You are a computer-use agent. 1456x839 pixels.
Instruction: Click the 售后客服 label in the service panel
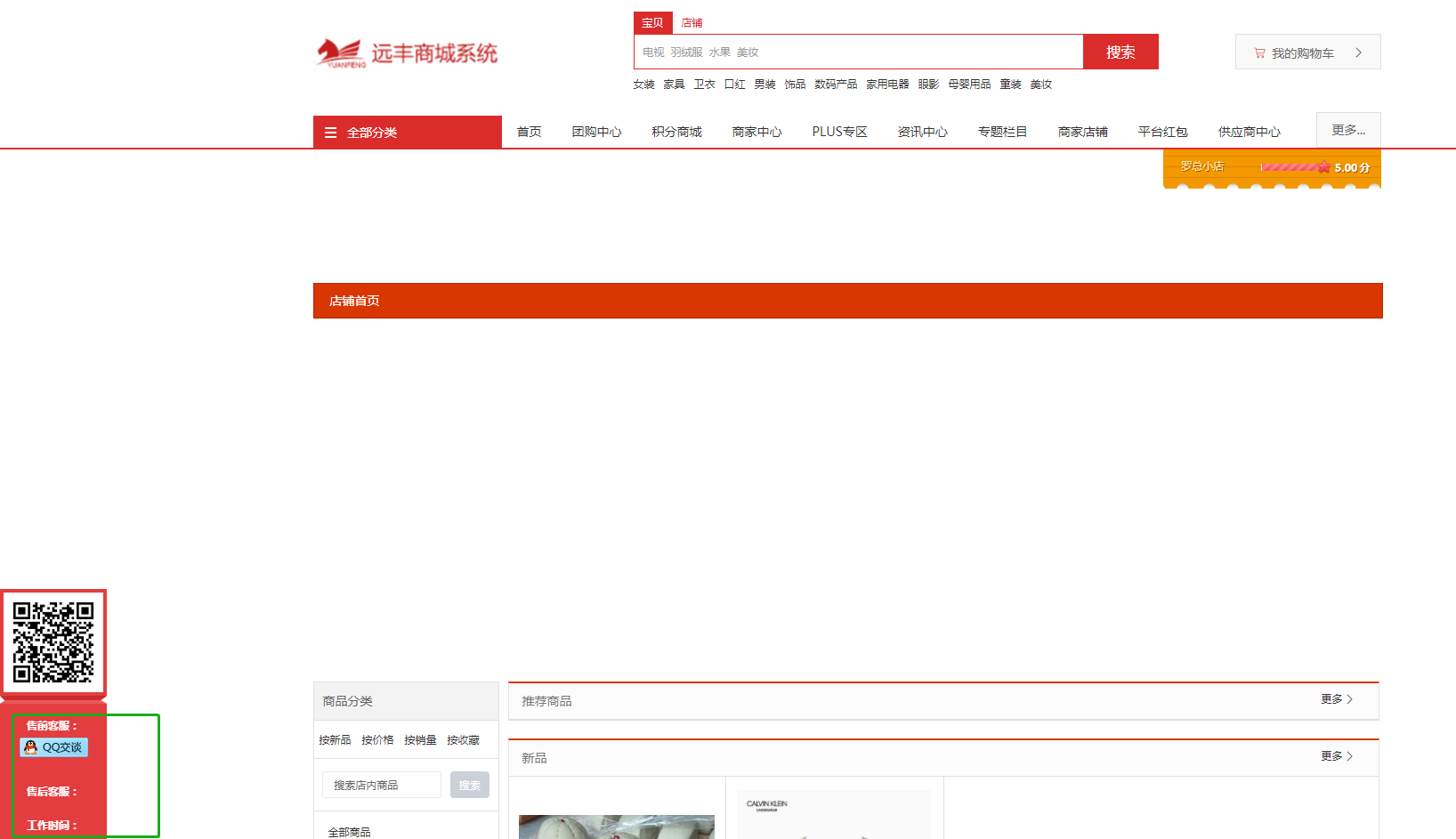tap(51, 791)
